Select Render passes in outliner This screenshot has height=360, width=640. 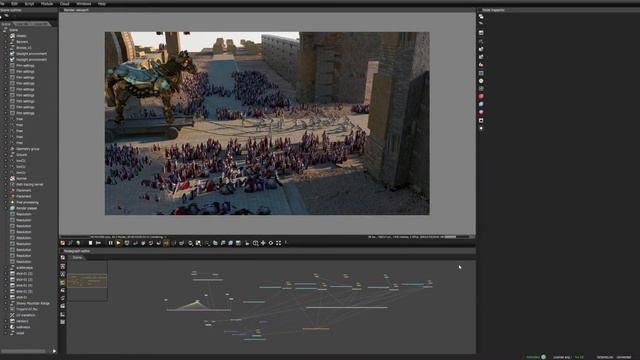point(27,208)
